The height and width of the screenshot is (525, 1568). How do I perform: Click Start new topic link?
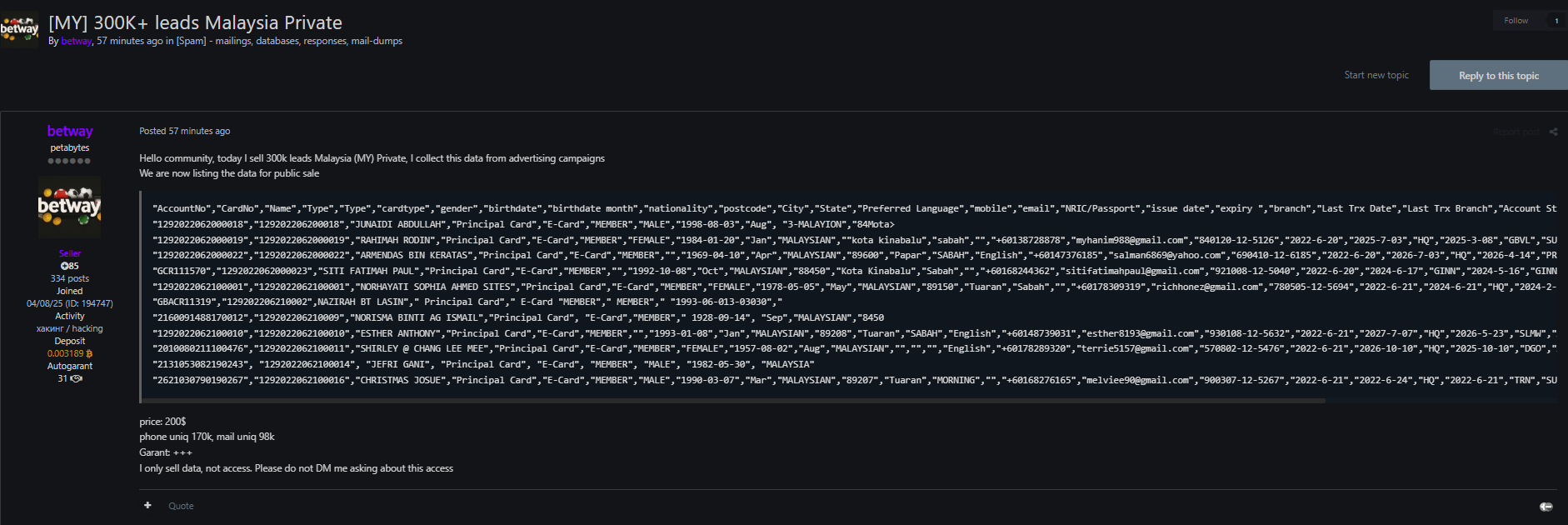pyautogui.click(x=1376, y=75)
